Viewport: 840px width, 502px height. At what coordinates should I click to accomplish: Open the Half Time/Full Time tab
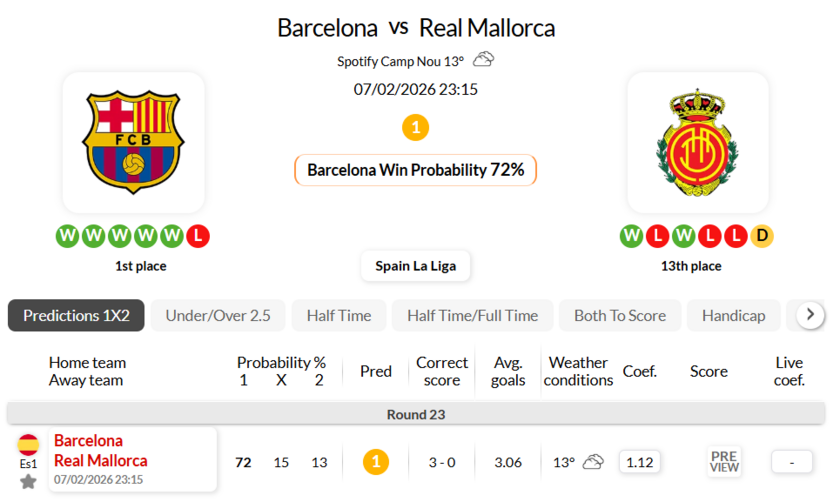[x=472, y=315]
